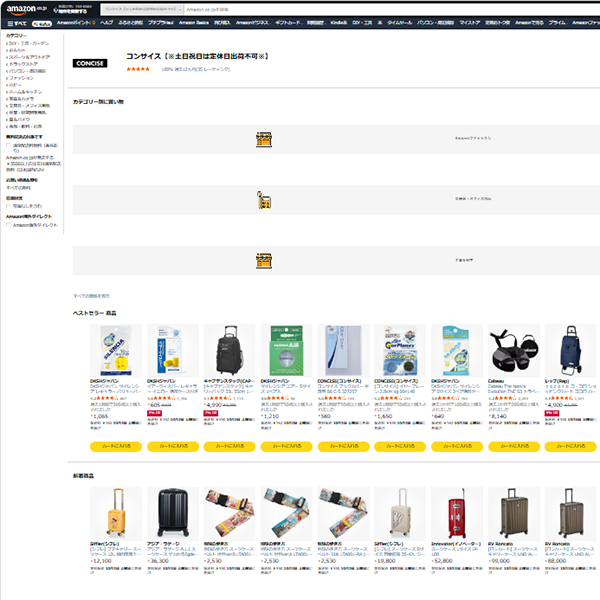Screen dimensions: 600x600
Task: Open the yellow Siffler kids suitcase thumbnail
Action: (116, 514)
